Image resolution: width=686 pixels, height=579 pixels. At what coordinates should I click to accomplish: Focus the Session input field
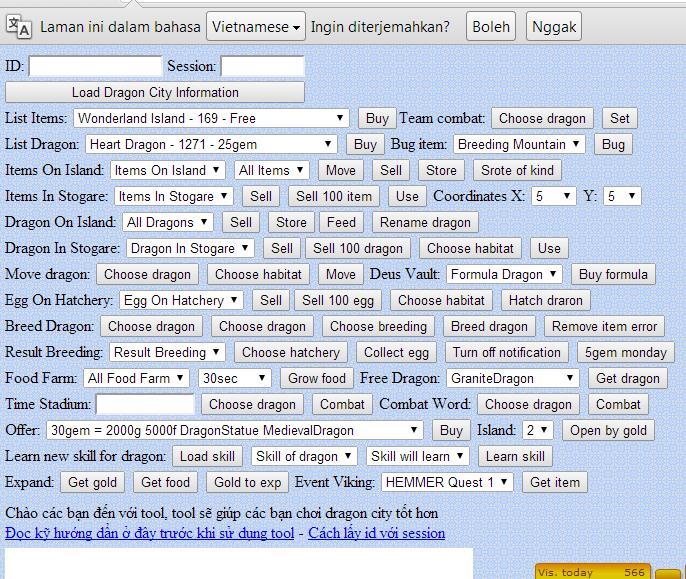pos(262,66)
